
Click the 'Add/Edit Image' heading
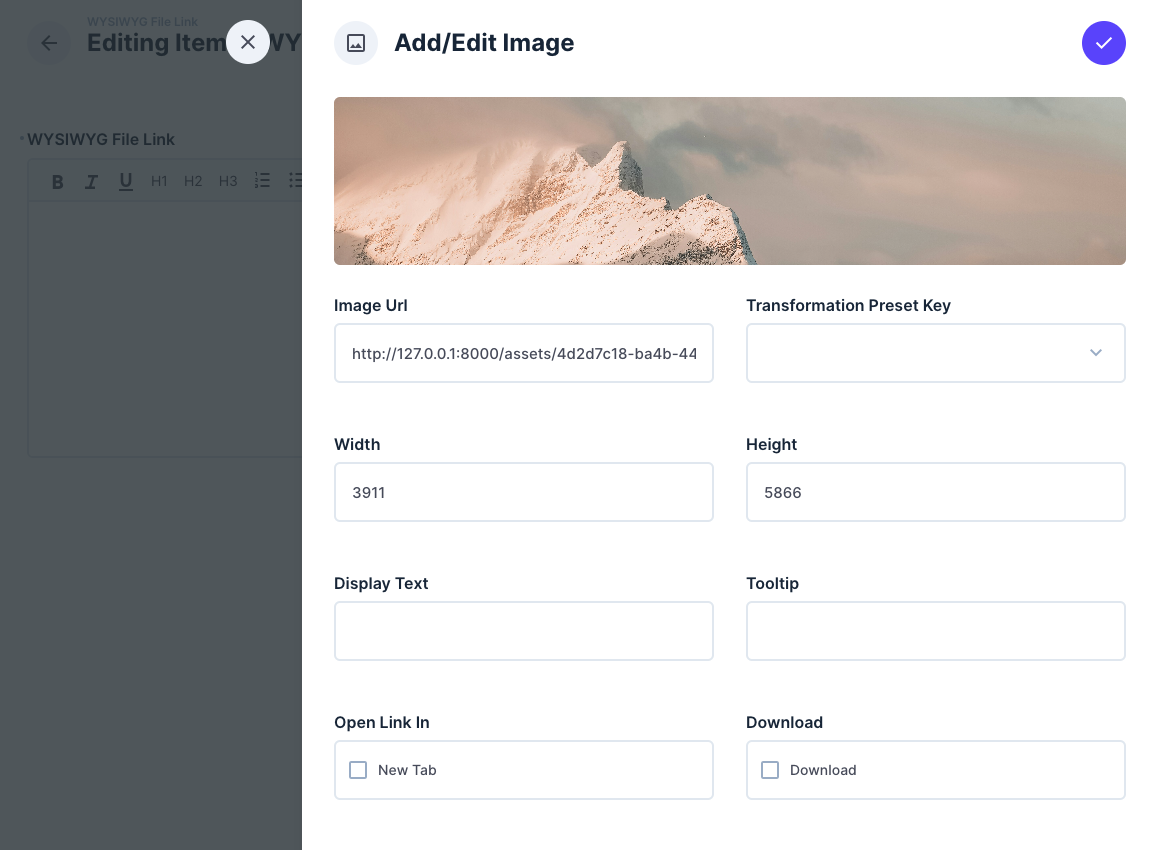484,43
